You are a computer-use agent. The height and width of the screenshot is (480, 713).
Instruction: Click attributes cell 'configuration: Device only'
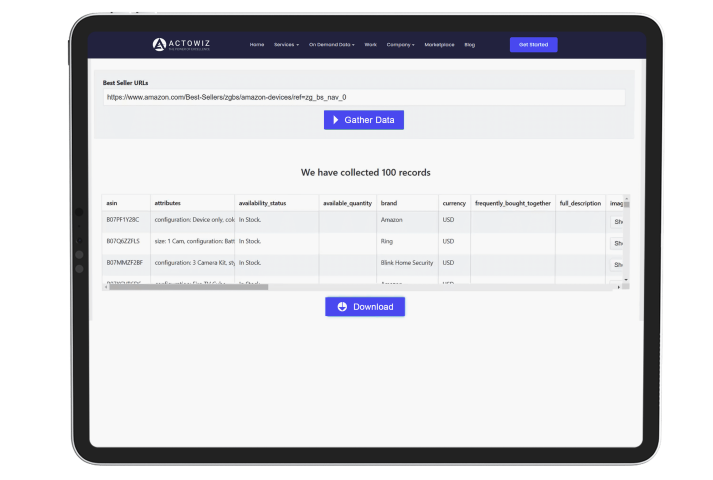194,220
